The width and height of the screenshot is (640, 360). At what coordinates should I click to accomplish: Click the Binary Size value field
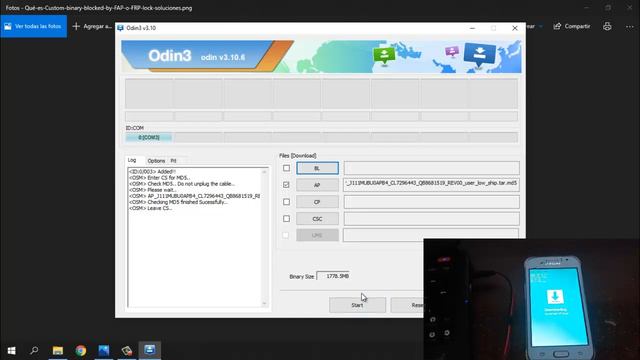333,276
